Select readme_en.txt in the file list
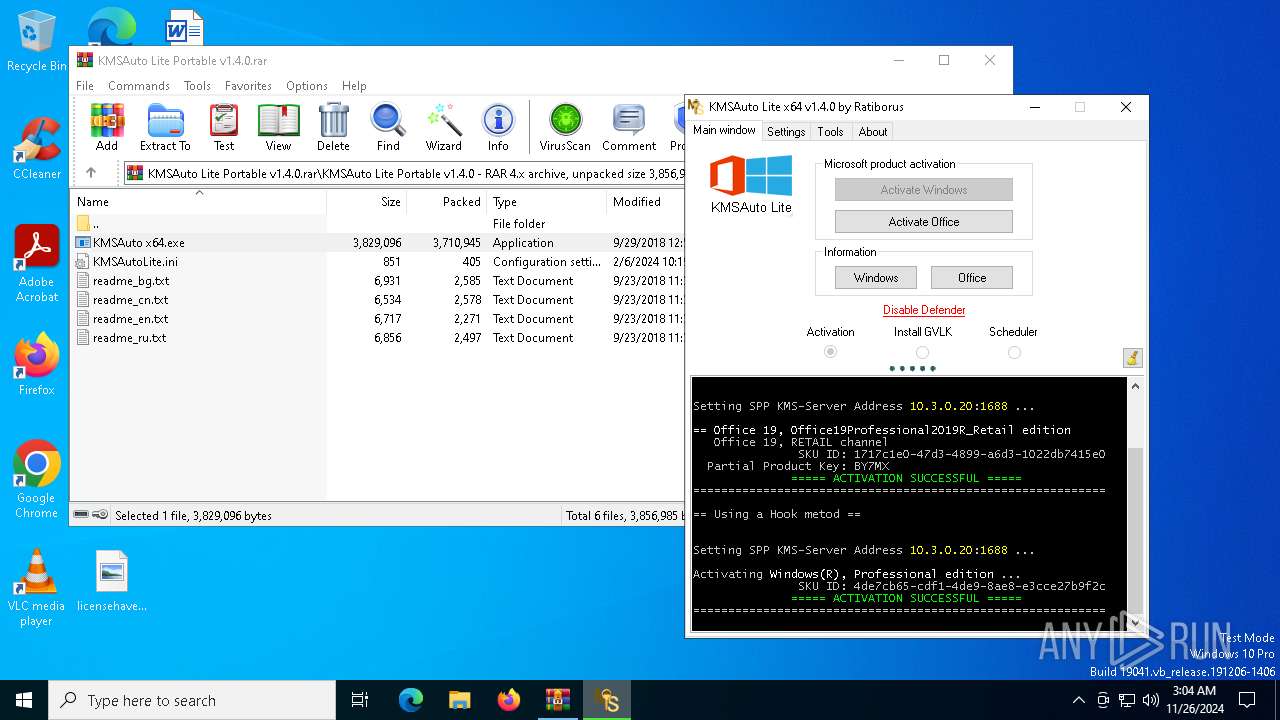1280x720 pixels. coord(377,319)
